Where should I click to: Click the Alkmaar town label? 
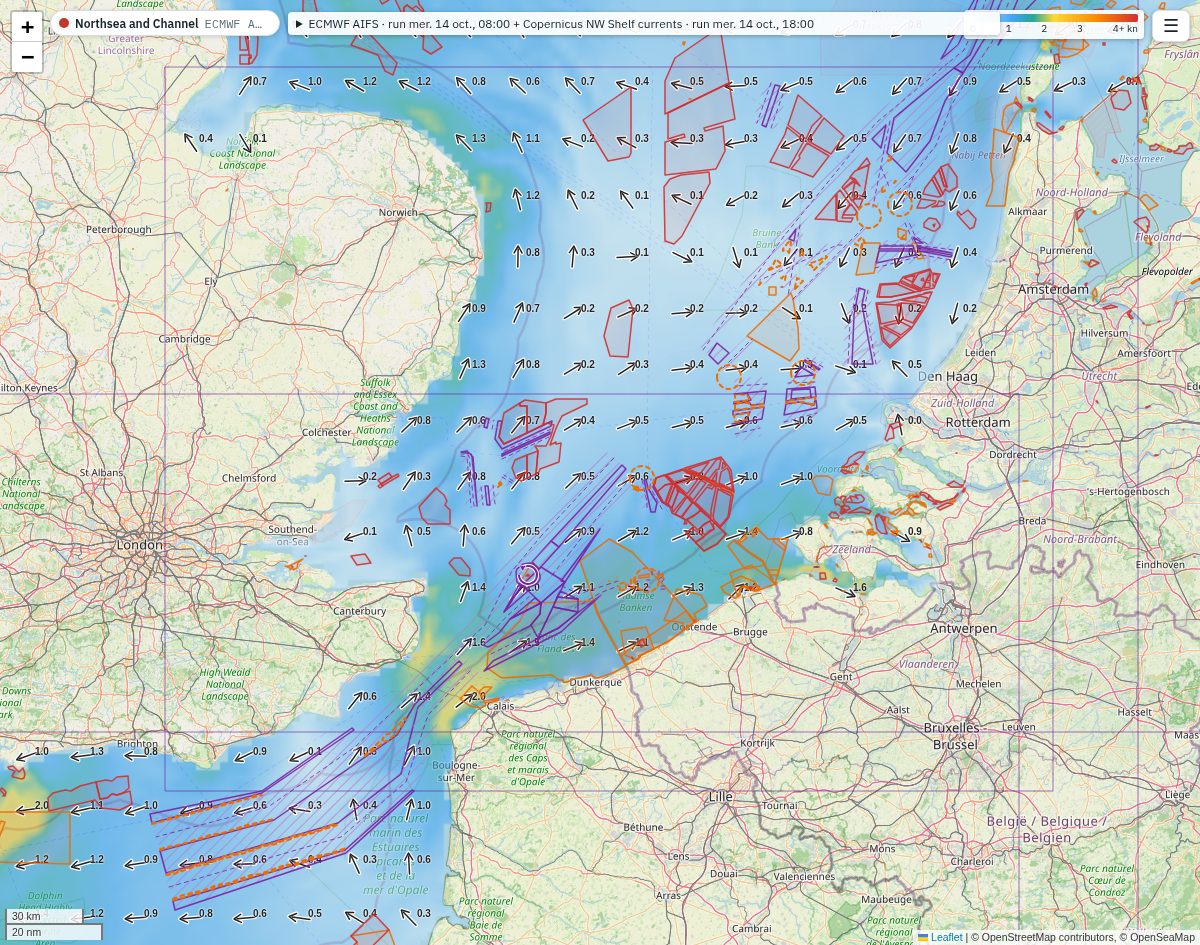pyautogui.click(x=1027, y=212)
